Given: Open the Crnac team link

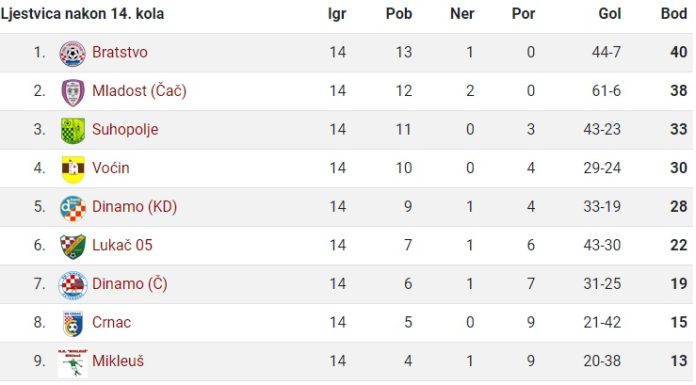Looking at the screenshot, I should [x=111, y=322].
